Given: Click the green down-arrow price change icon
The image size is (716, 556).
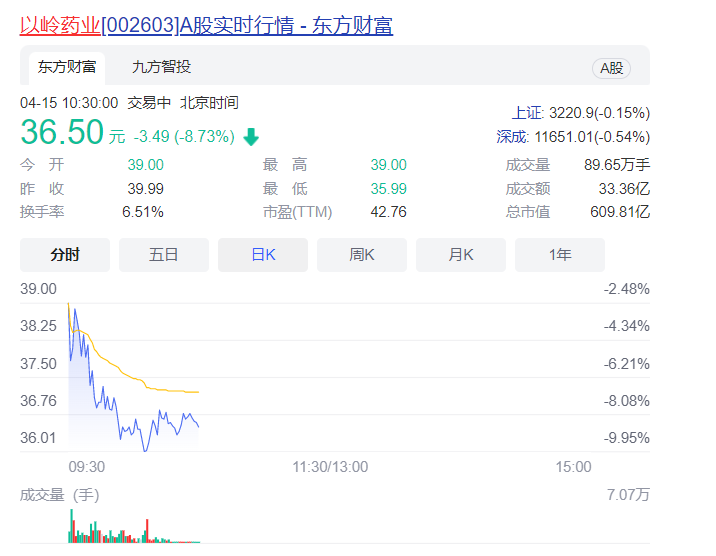Looking at the screenshot, I should click(x=250, y=137).
